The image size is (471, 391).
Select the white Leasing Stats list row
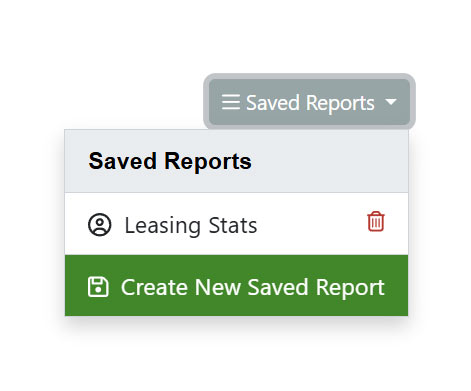(236, 224)
